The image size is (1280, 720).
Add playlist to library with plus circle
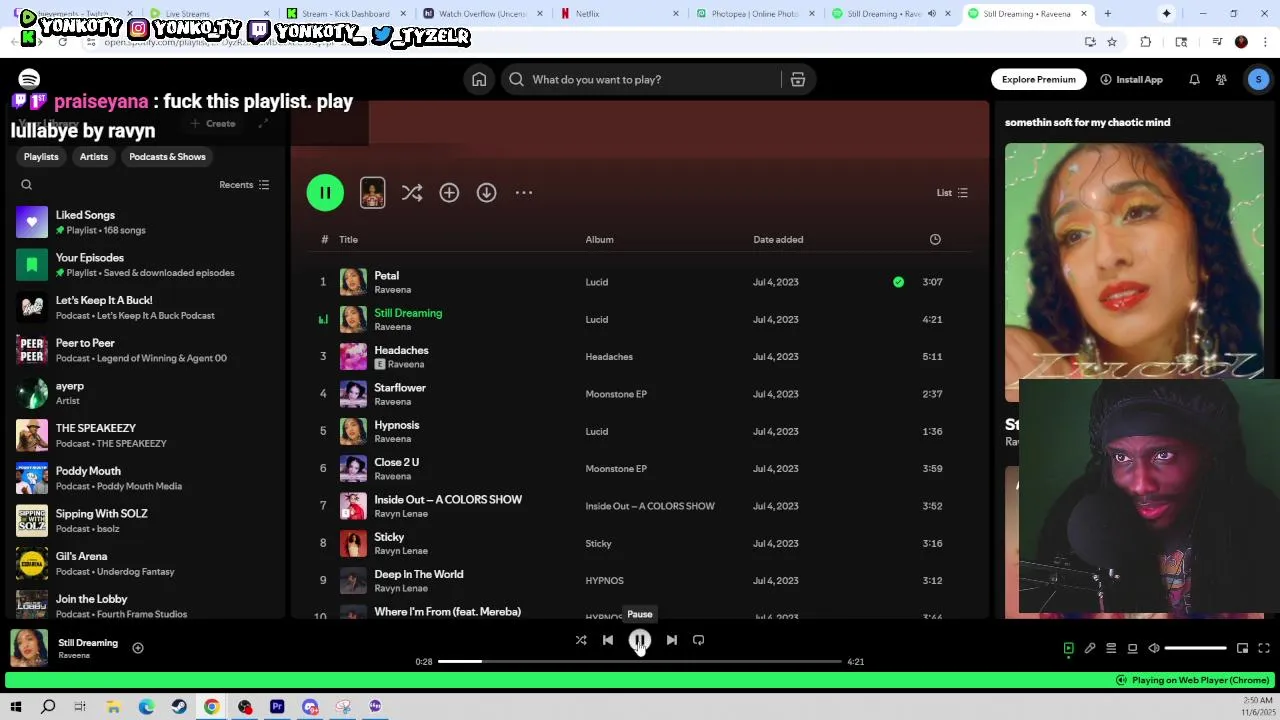449,193
